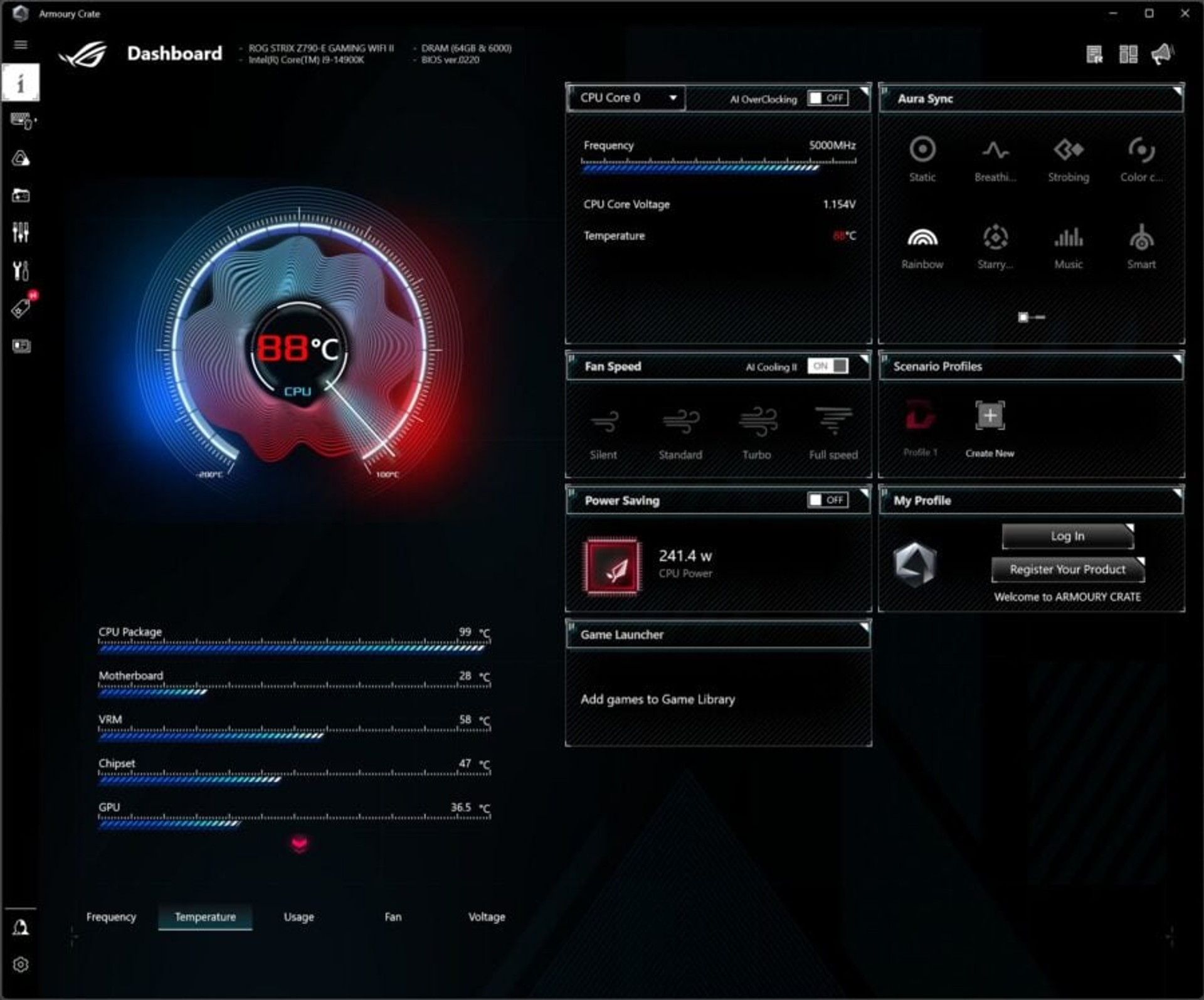Open the list edit view icon

click(x=1094, y=55)
